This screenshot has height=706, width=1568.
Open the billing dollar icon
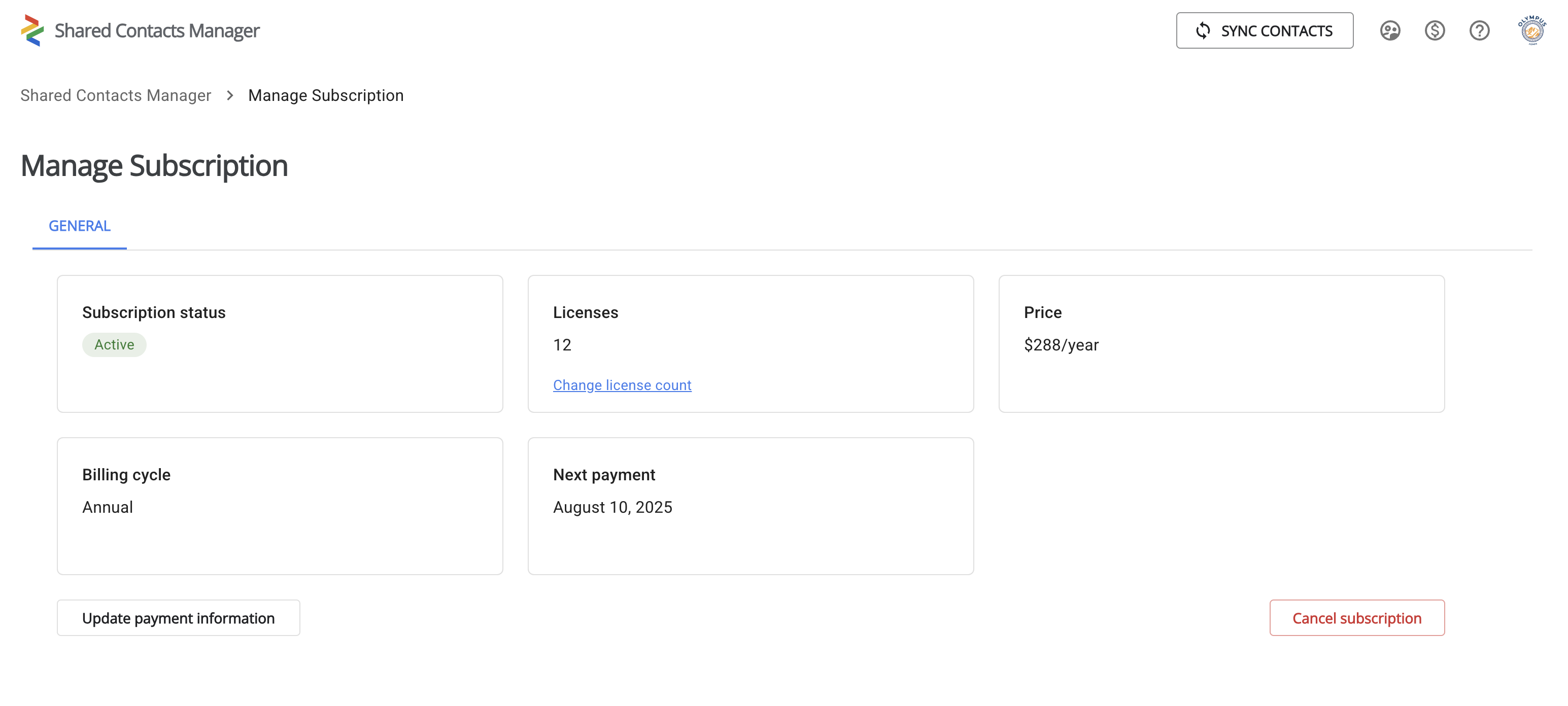point(1435,30)
